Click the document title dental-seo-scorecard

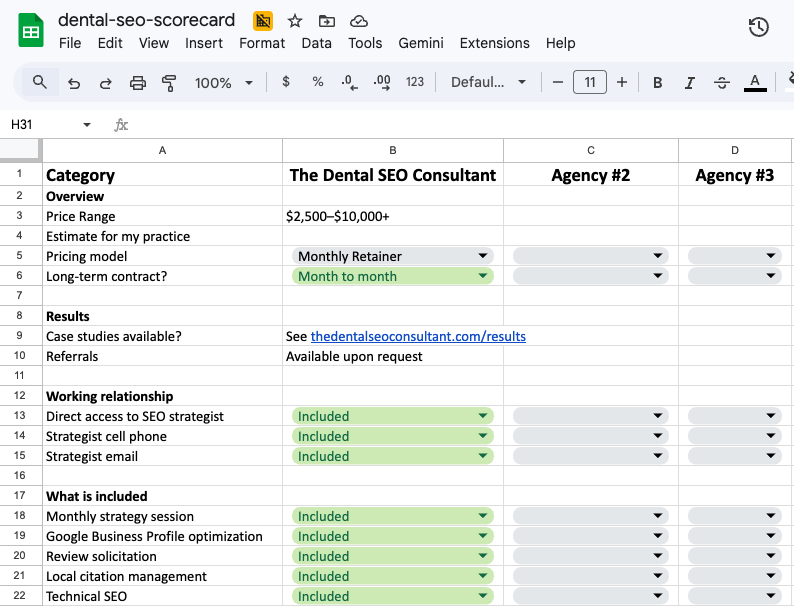[x=146, y=20]
